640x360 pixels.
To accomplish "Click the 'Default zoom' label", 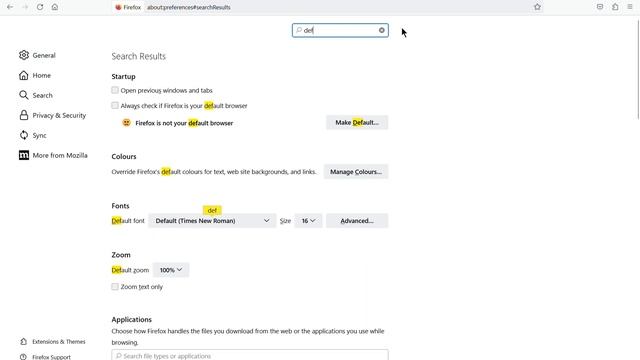I will 130,270.
